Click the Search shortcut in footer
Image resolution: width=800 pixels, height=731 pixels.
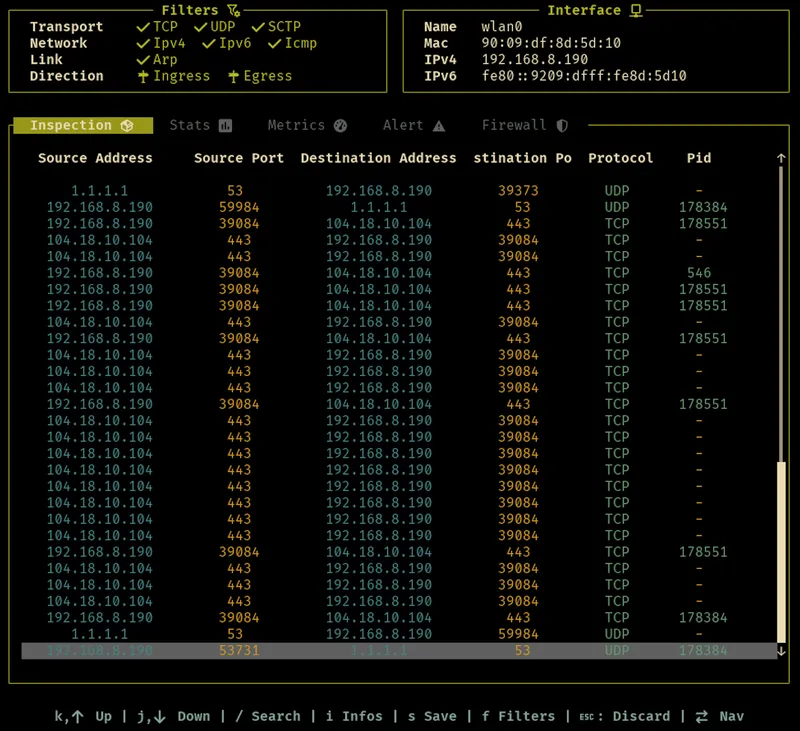pyautogui.click(x=268, y=716)
